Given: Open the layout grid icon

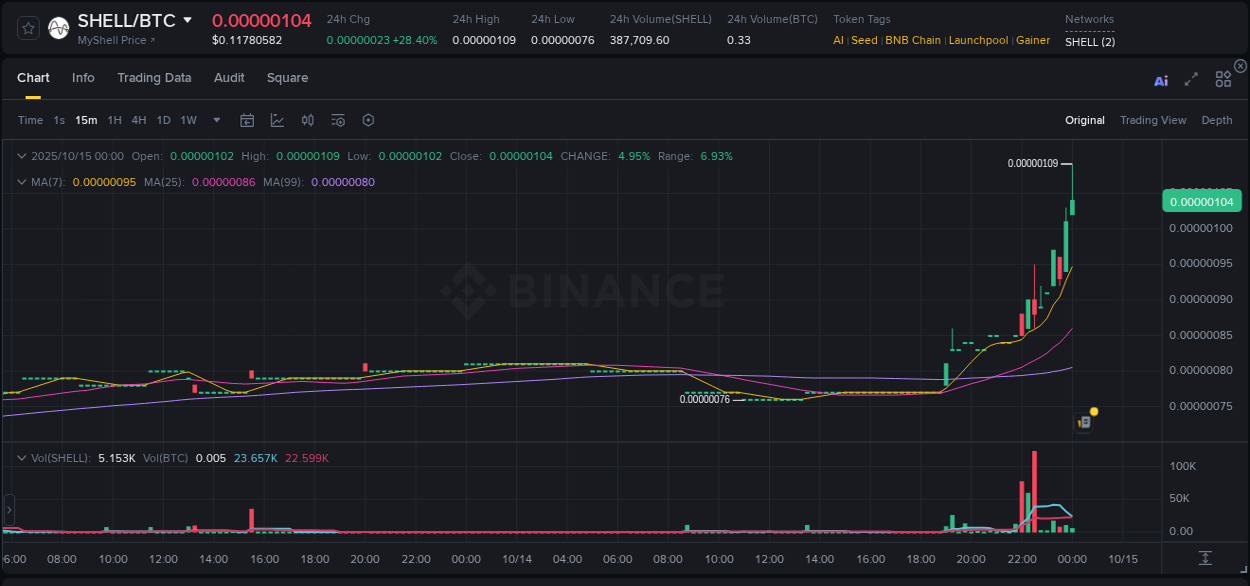Looking at the screenshot, I should [x=1223, y=80].
